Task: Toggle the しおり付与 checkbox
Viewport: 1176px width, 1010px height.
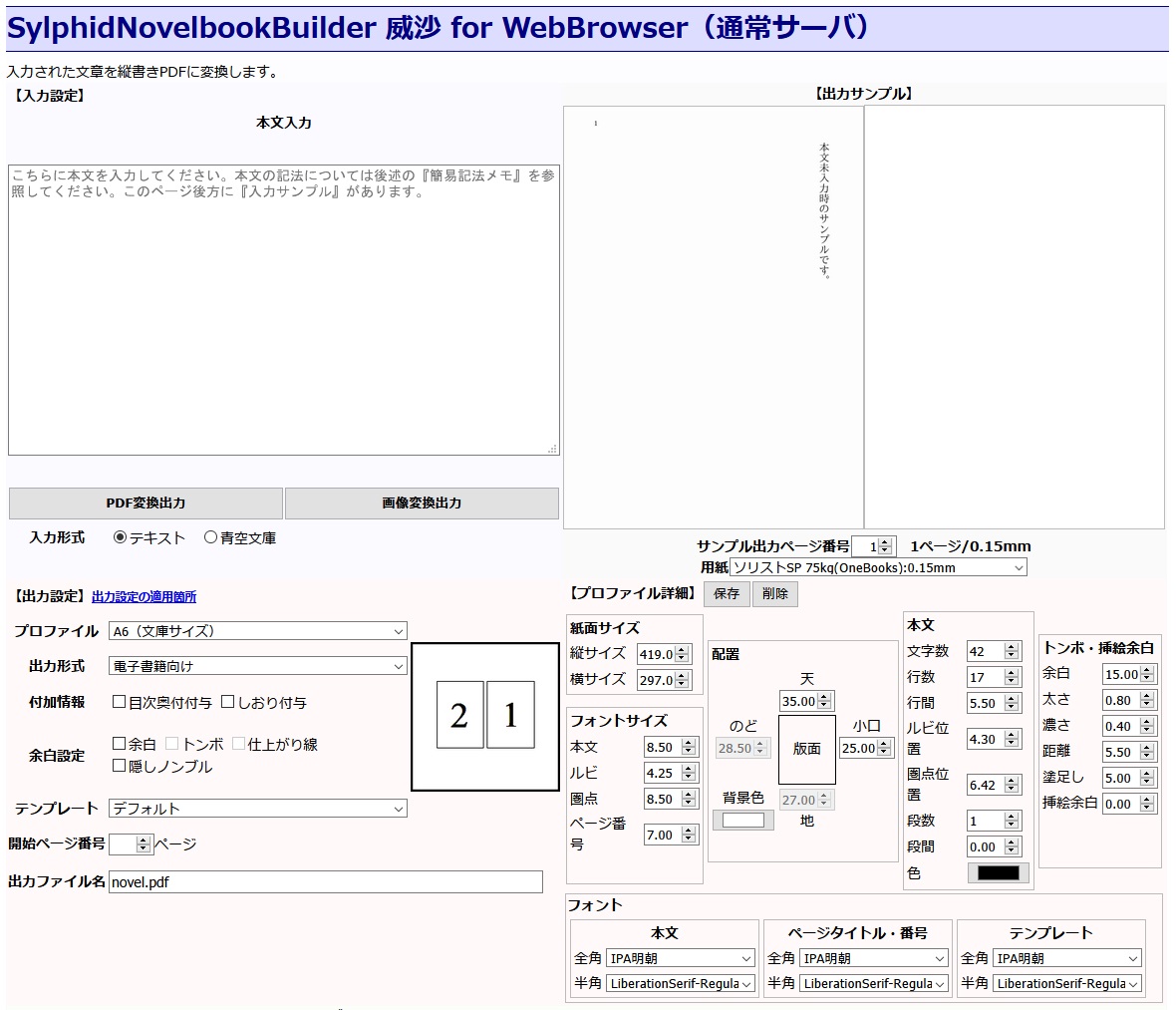Action: pos(228,702)
